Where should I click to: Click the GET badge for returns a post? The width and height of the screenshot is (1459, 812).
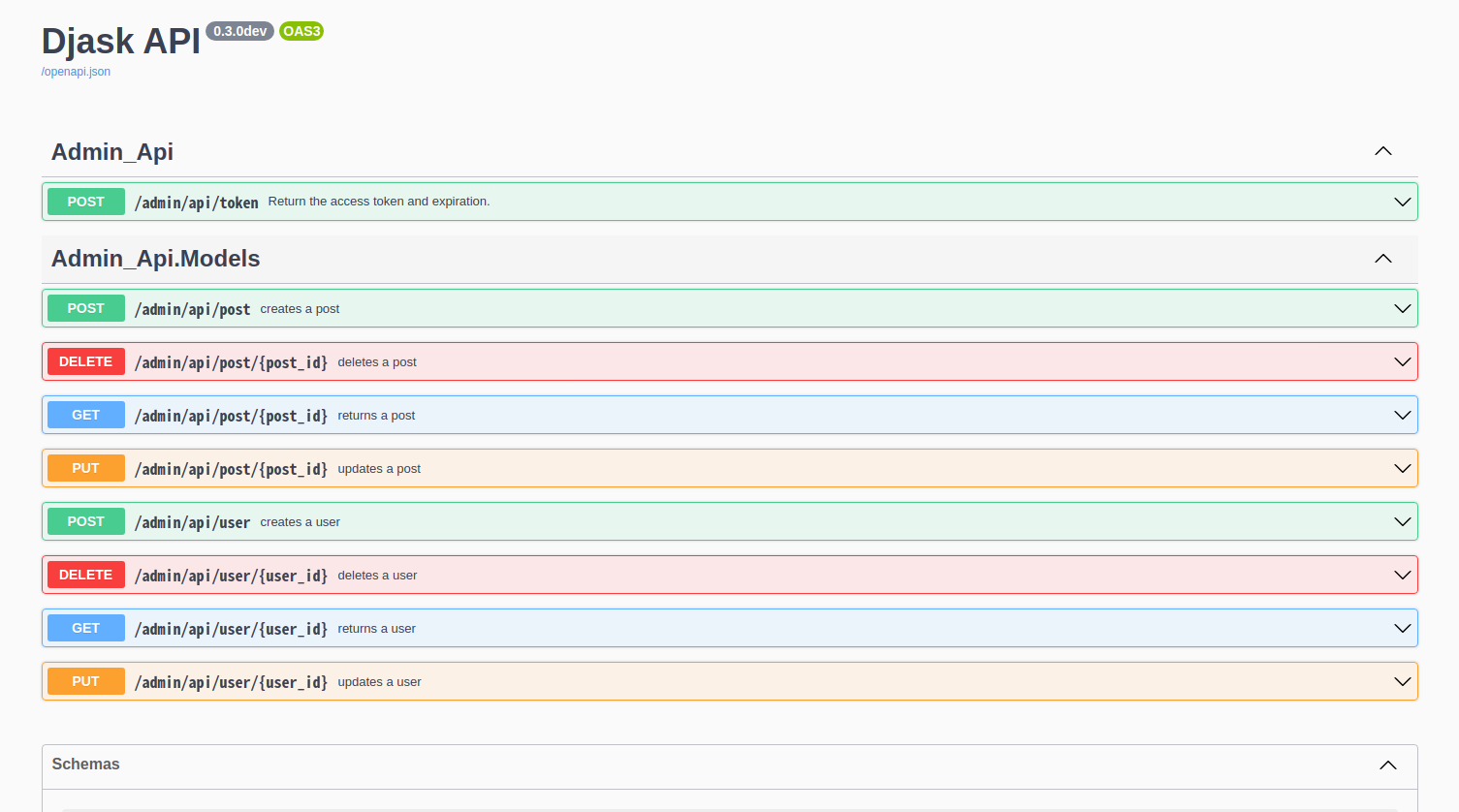pos(86,415)
